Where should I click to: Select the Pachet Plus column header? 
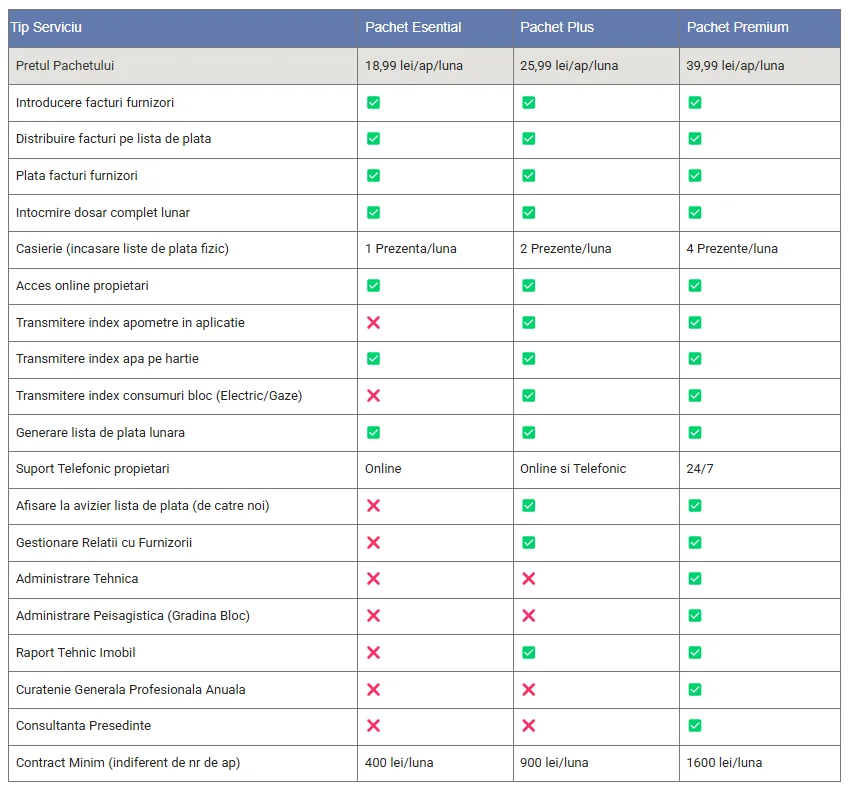point(557,27)
